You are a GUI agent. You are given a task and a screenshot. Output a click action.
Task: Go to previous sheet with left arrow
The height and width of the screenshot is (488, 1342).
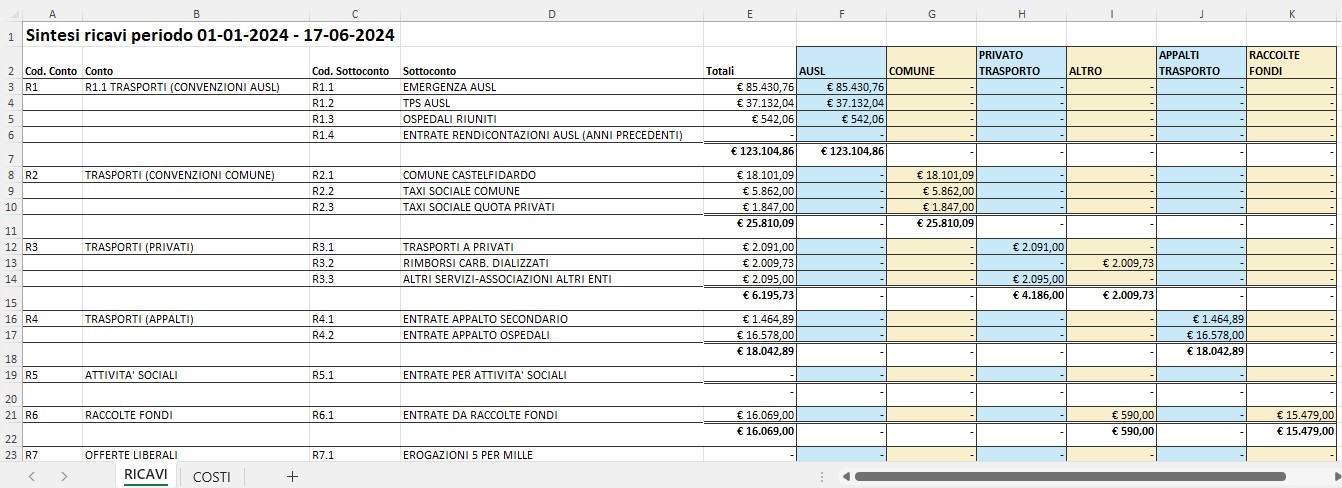pyautogui.click(x=32, y=476)
